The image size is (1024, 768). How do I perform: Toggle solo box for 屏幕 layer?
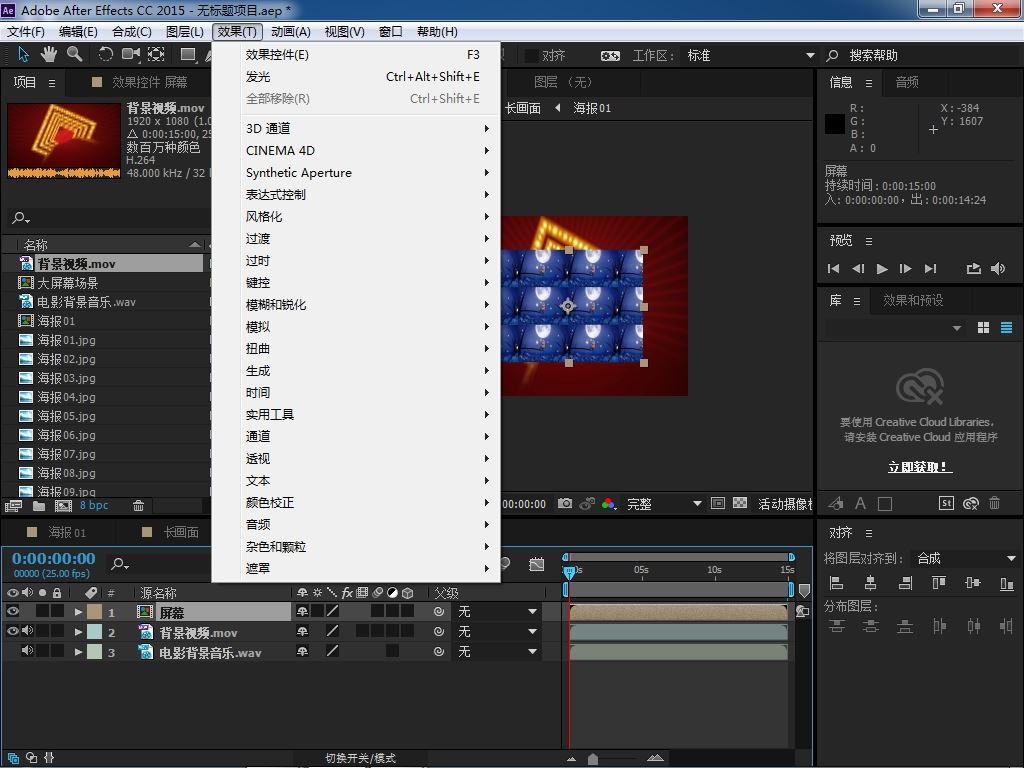pyautogui.click(x=42, y=611)
